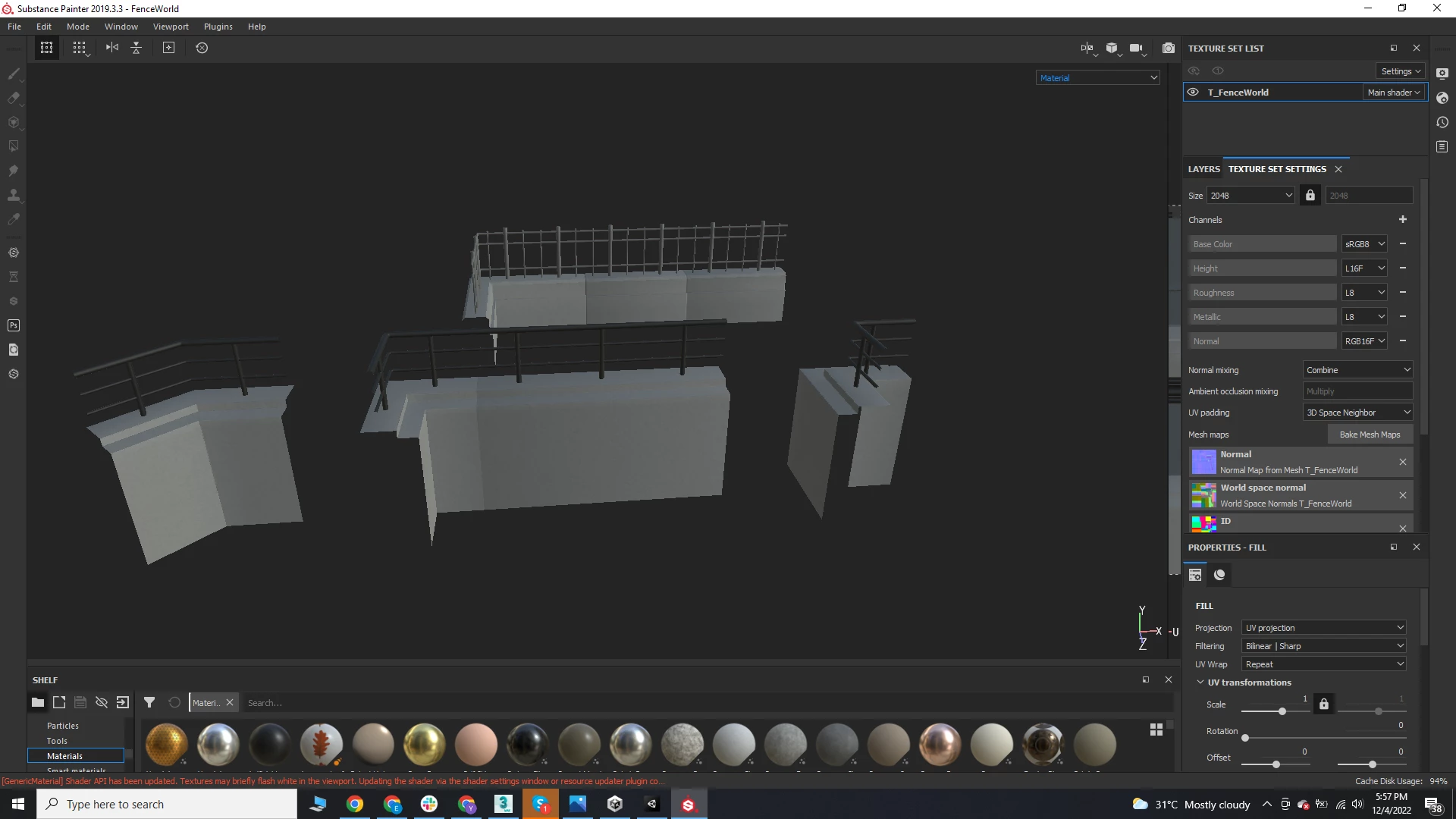Select the Smudge tool

click(14, 171)
